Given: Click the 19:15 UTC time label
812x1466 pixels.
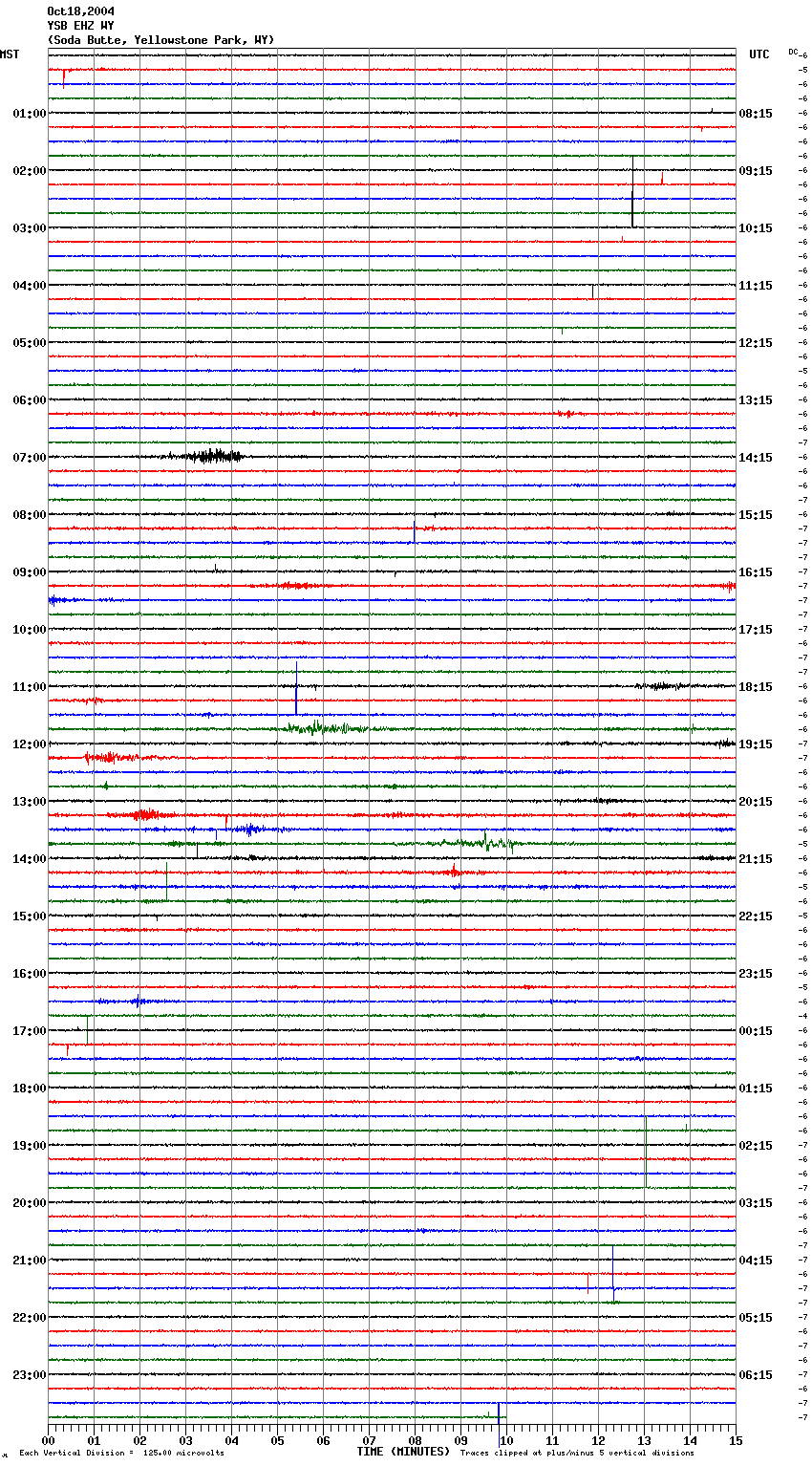Looking at the screenshot, I should pyautogui.click(x=756, y=744).
